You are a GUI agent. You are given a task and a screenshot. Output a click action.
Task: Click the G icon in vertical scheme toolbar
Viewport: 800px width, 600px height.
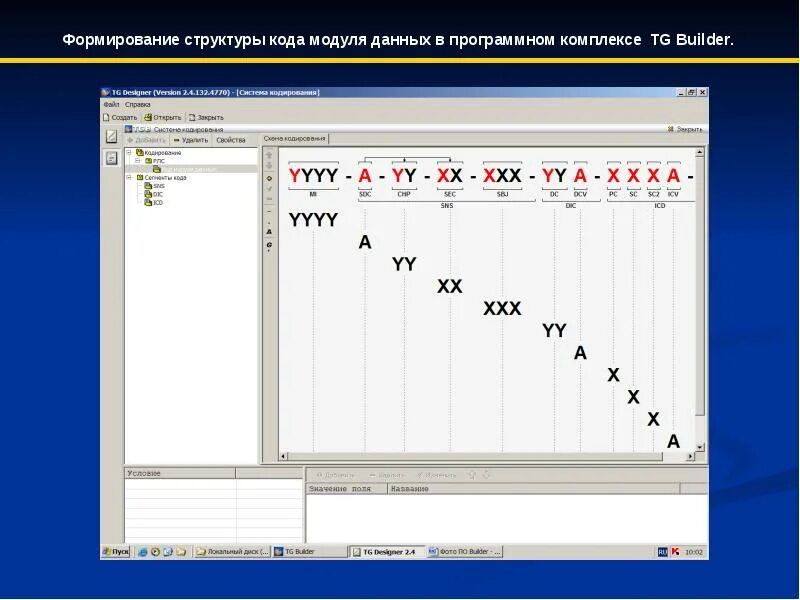(269, 245)
